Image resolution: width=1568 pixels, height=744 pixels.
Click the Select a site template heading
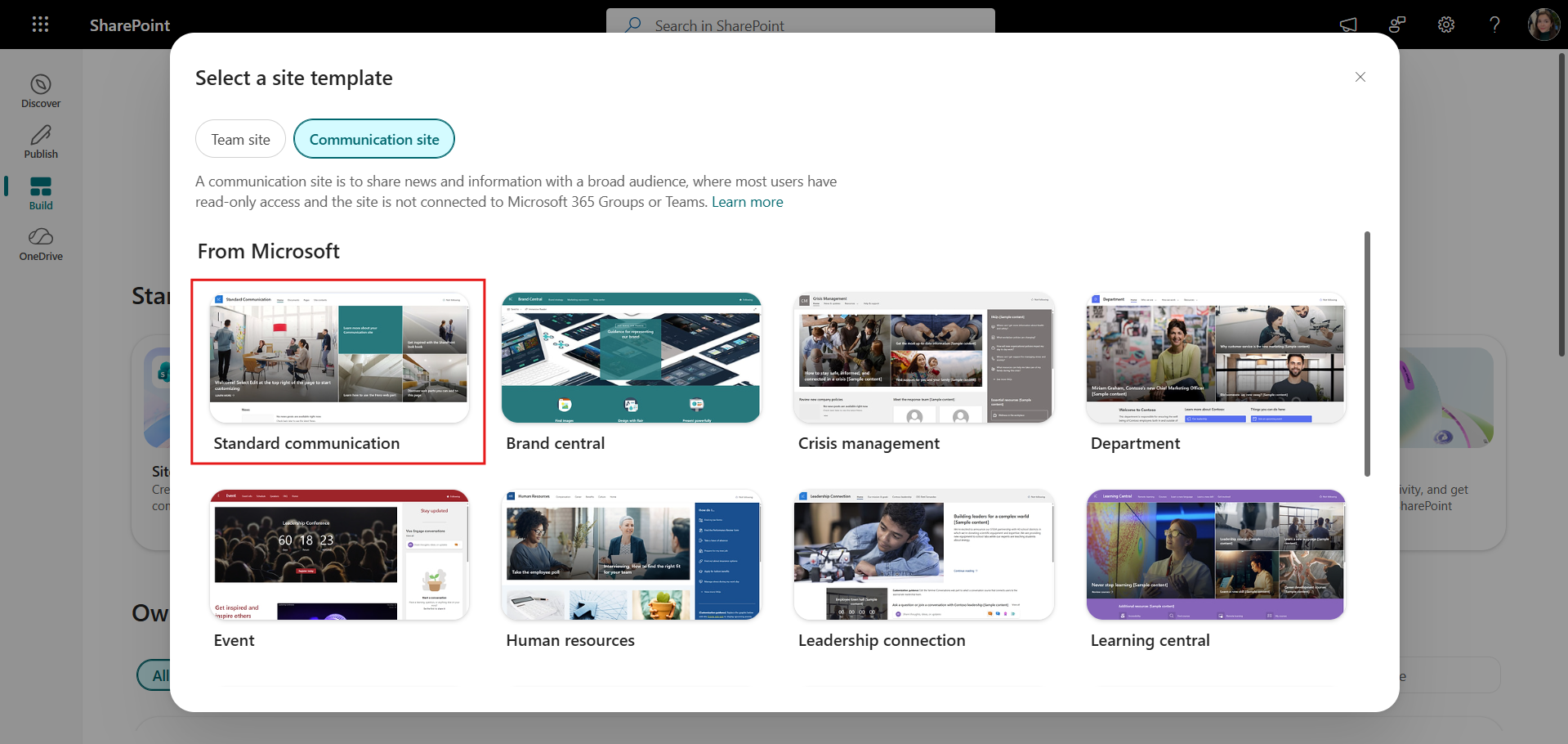click(293, 78)
